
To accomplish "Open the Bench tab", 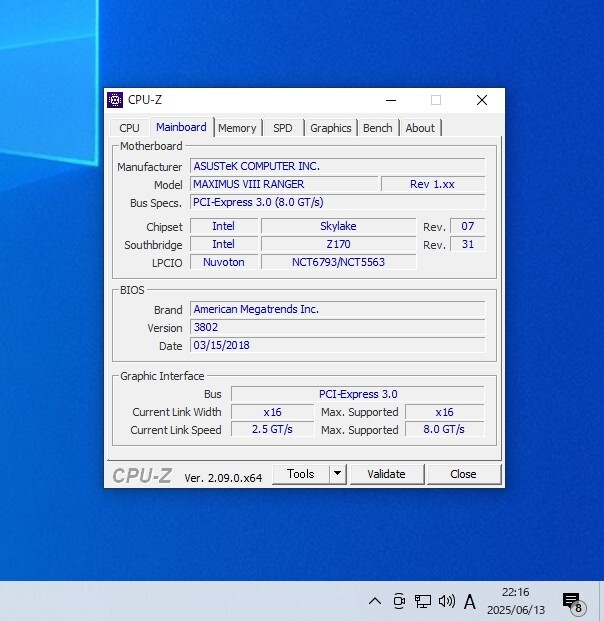I will pos(378,128).
